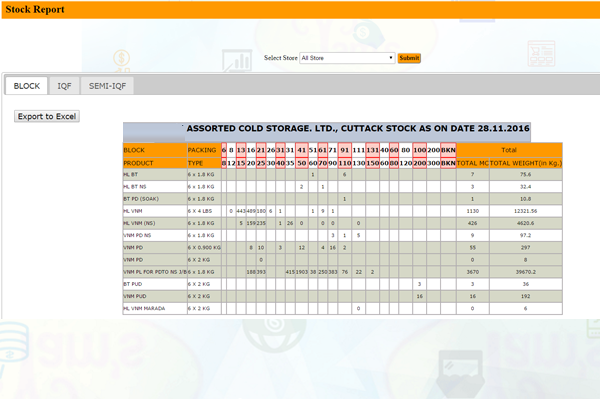This screenshot has height=400, width=600.
Task: Click the HL VNM (NS) product name
Action: pyautogui.click(x=139, y=223)
